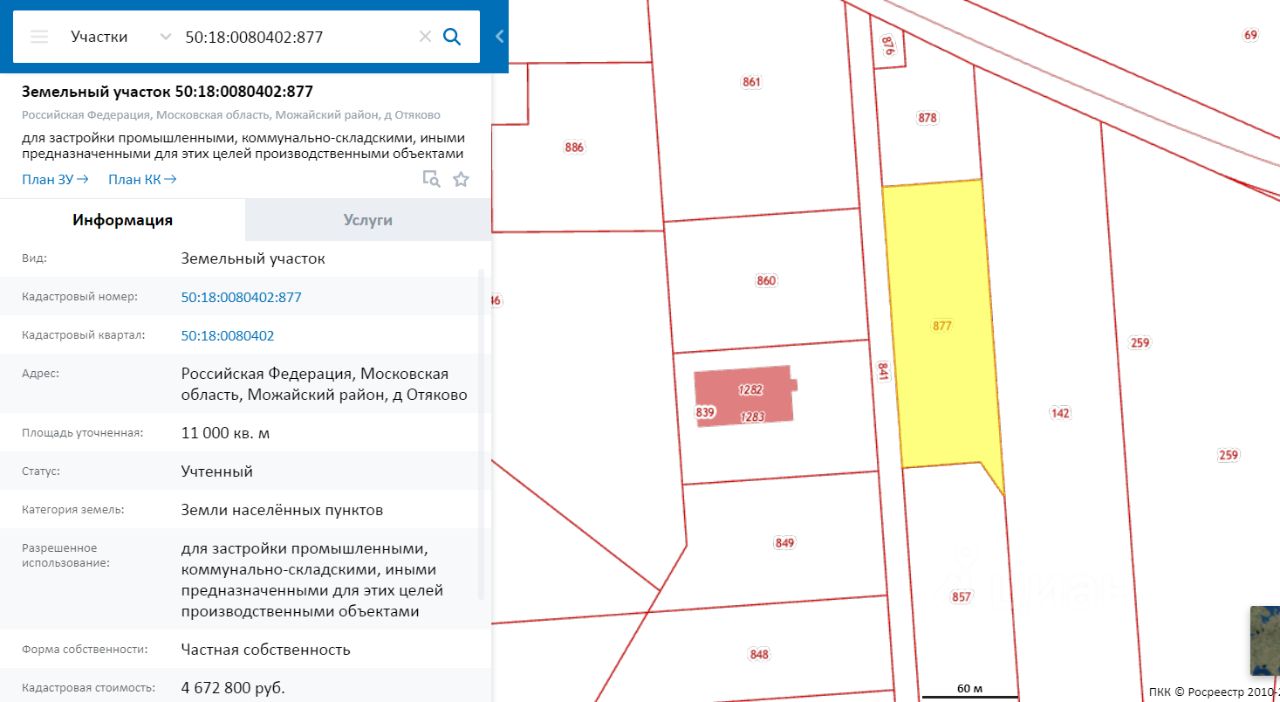Click parcel label 878 on map
Screen dimensions: 1280x702
tap(927, 118)
